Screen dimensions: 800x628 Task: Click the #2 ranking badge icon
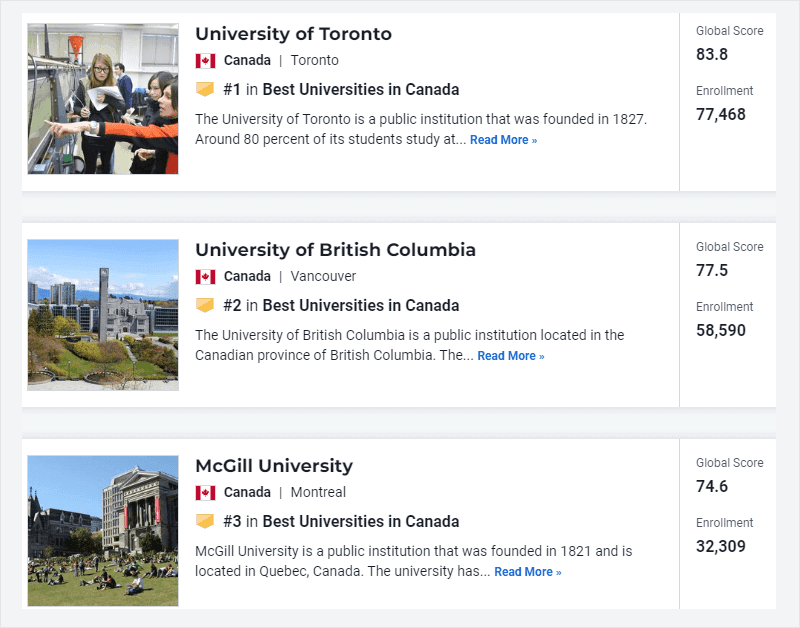[x=205, y=306]
